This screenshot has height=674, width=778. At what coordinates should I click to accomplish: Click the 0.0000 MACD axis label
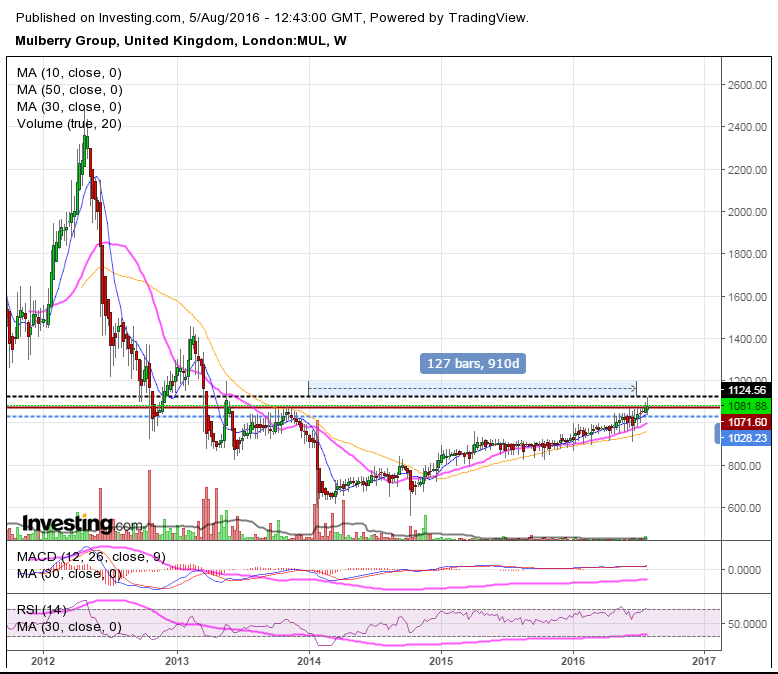[744, 570]
